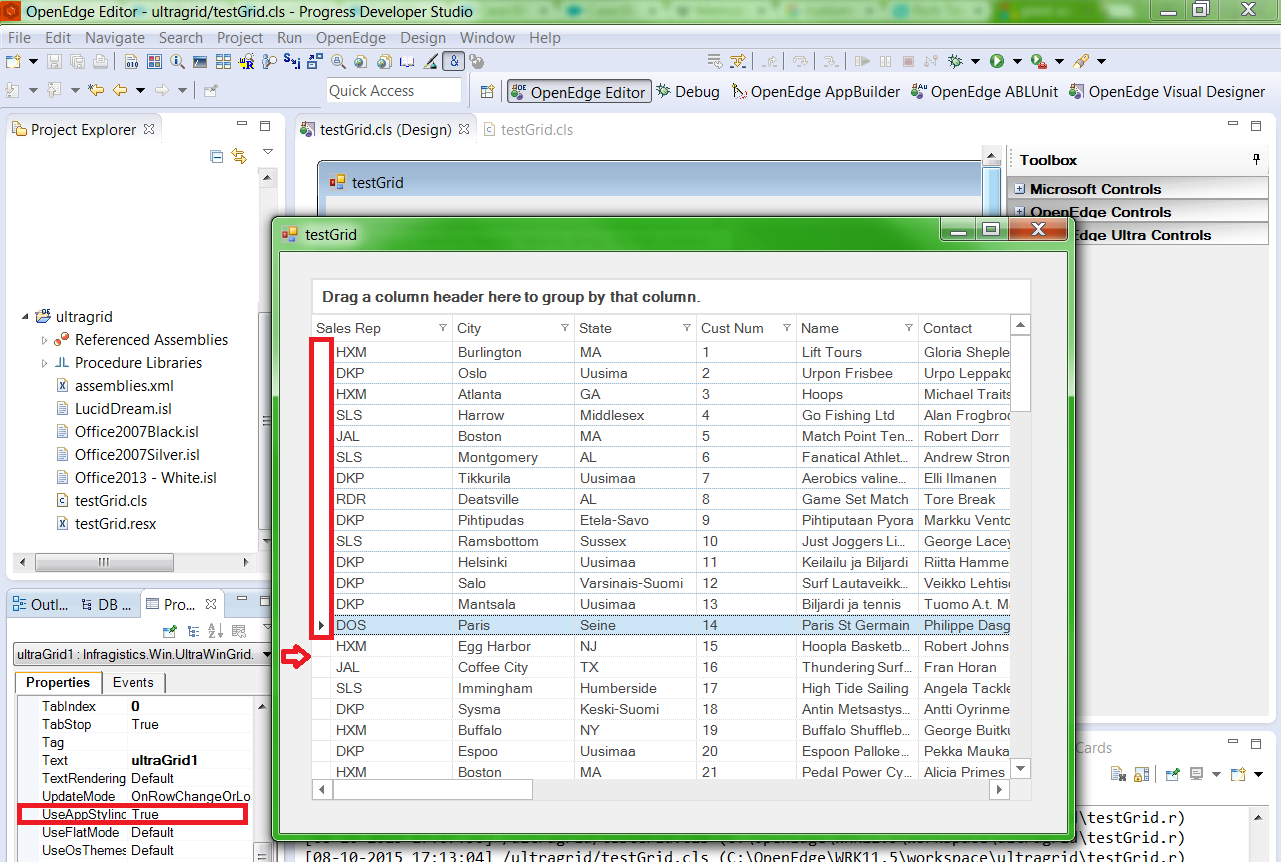
Task: Click the Open Perspective icon
Action: (487, 91)
